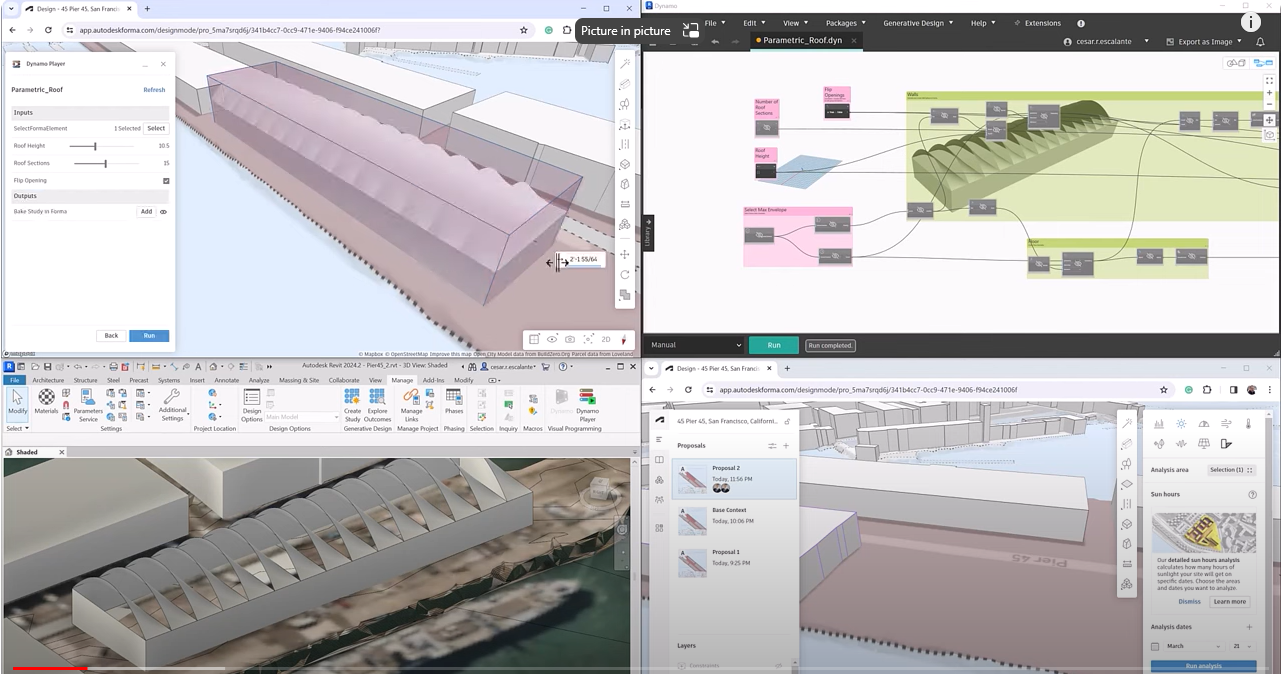Select the Wind analysis icon

1227,424
